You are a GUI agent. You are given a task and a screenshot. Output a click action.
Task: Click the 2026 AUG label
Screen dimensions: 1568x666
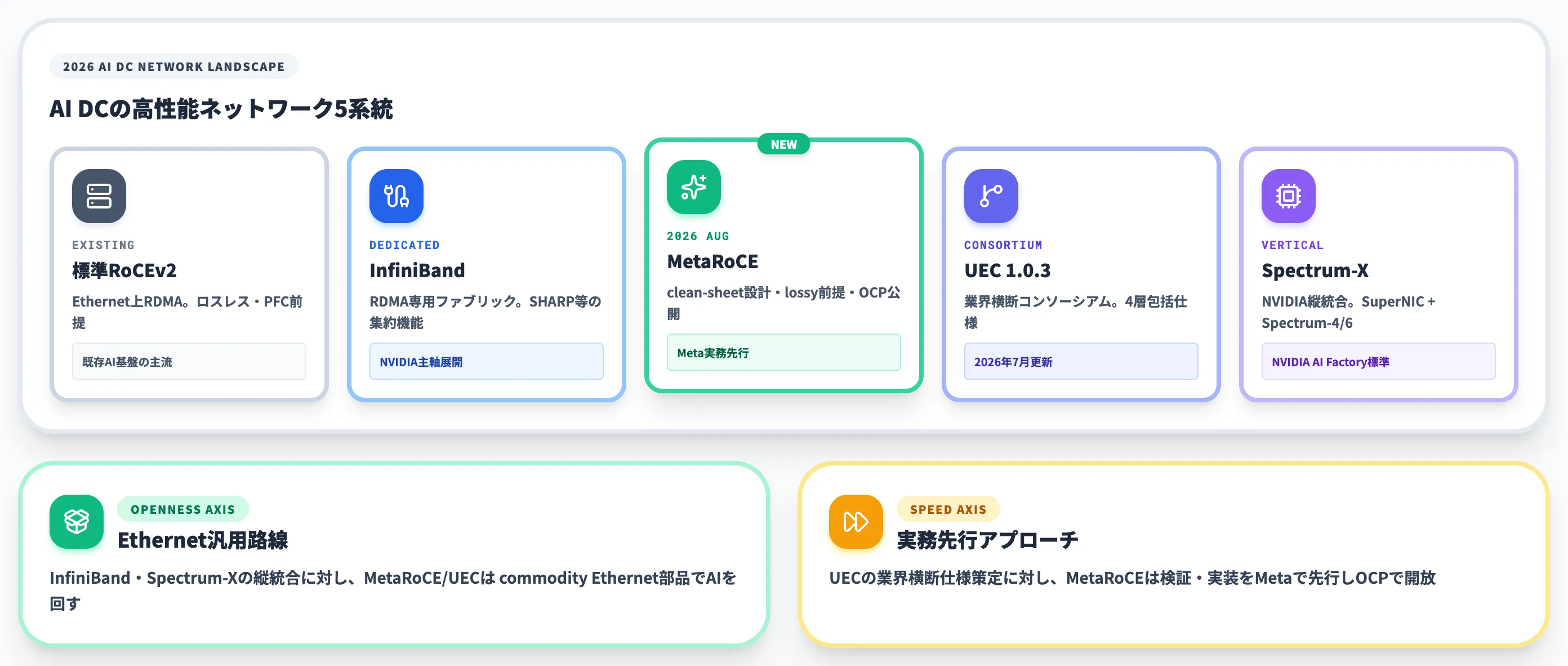pos(698,236)
